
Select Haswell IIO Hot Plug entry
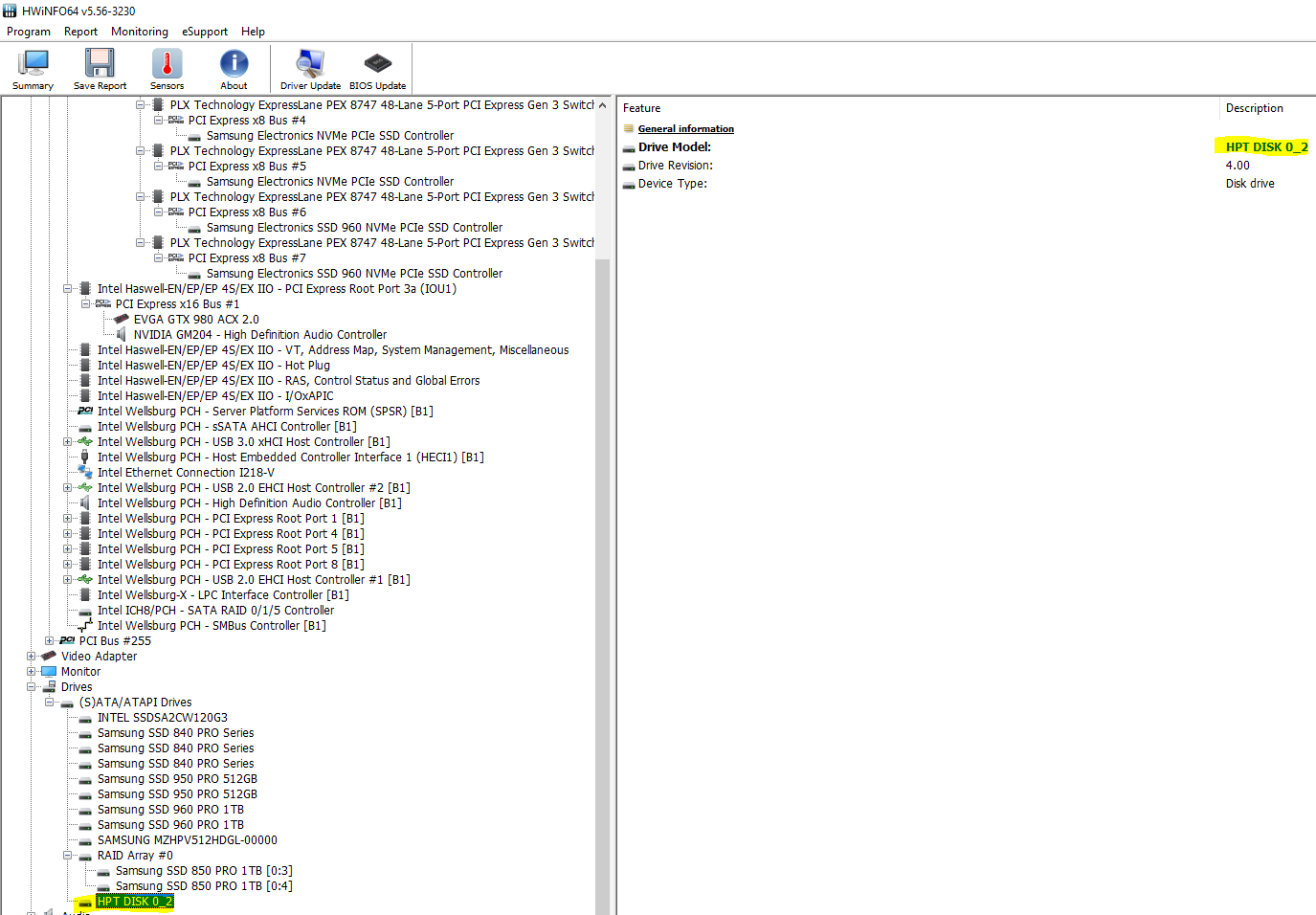click(213, 366)
